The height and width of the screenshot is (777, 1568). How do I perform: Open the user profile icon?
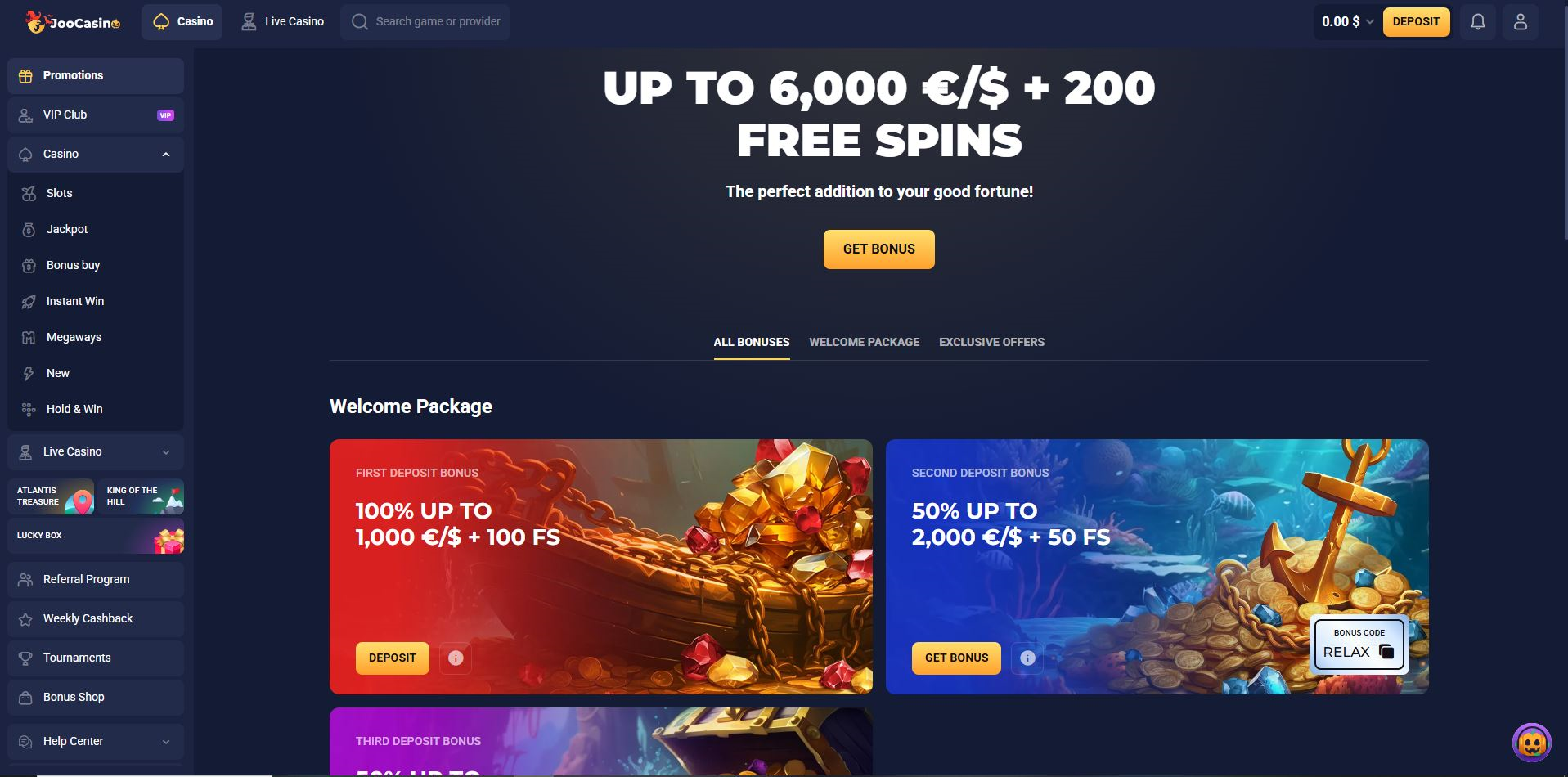1520,22
